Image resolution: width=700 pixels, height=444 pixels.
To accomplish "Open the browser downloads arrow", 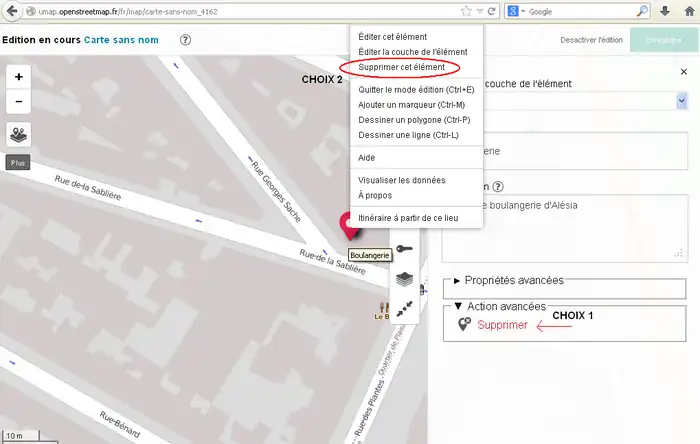I will coord(665,11).
